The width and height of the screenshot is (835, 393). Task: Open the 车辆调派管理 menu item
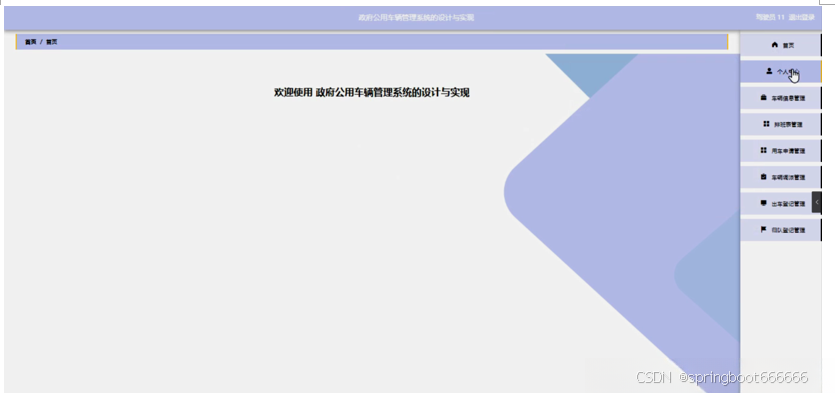tap(781, 177)
